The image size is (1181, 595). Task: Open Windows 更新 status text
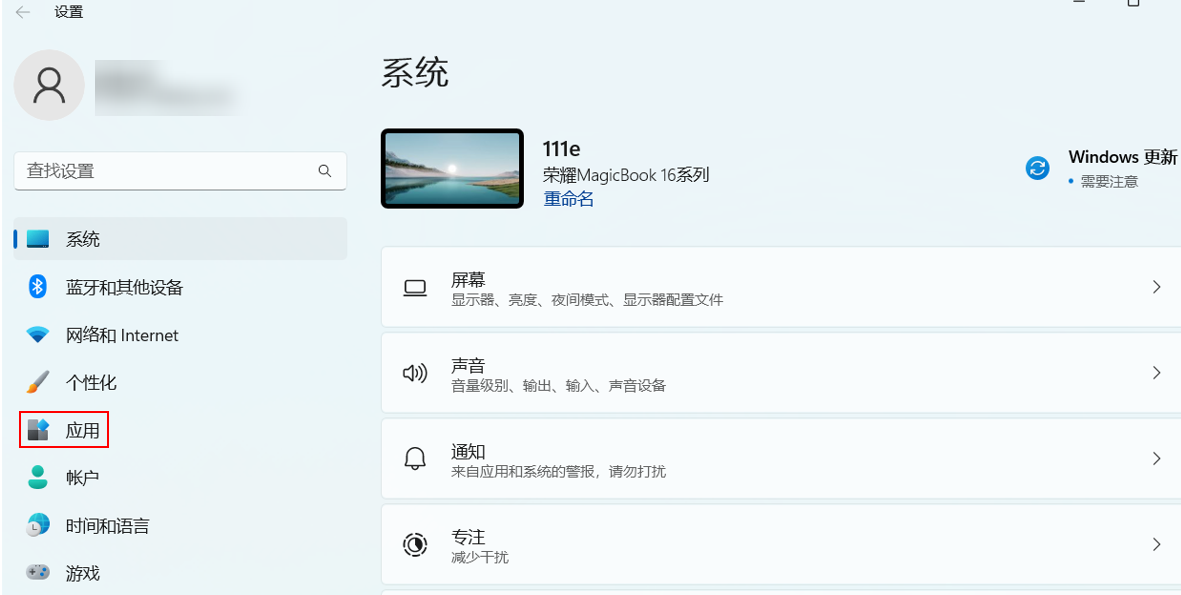point(1122,157)
